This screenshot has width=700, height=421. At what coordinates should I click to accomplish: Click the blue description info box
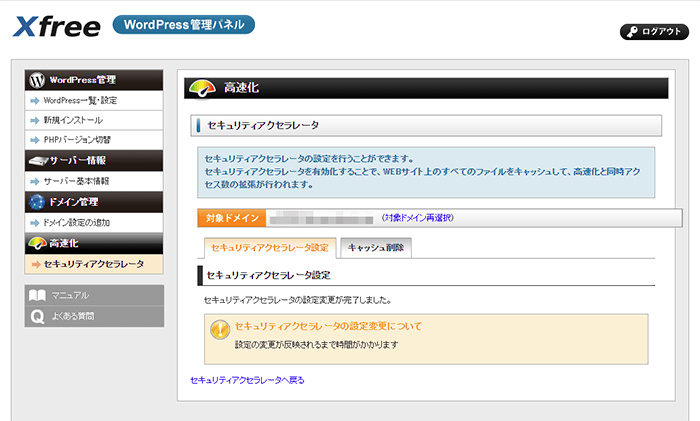pos(426,172)
